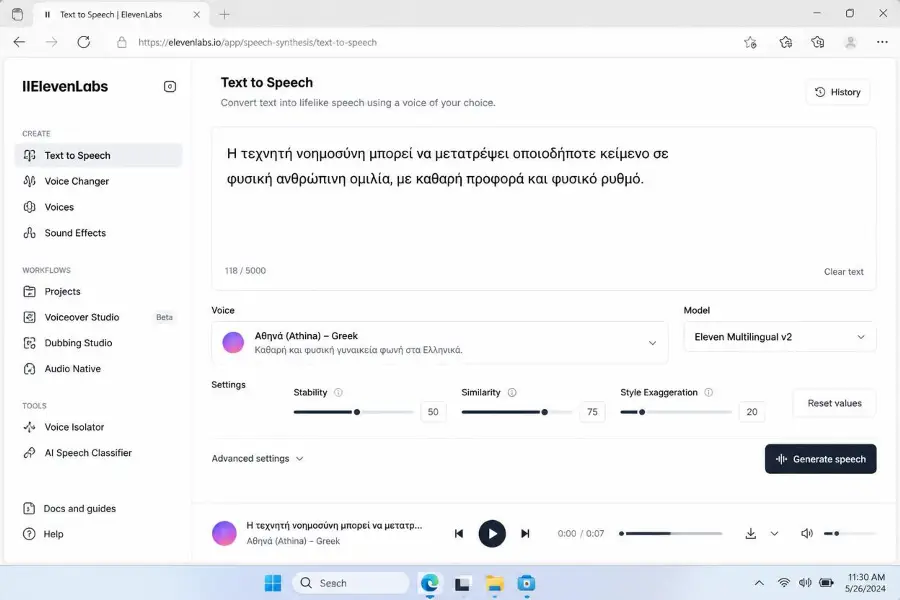Viewport: 900px width, 600px height.
Task: Go back in the browser
Action: pos(20,42)
